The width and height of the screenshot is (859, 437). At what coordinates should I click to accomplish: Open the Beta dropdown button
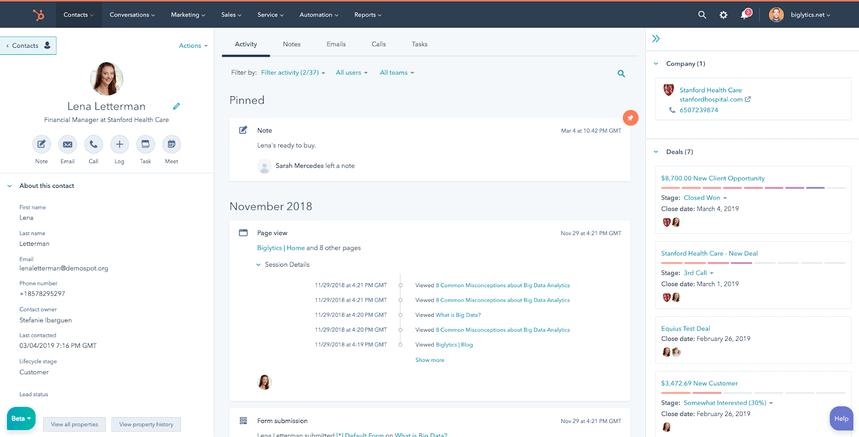coord(21,418)
